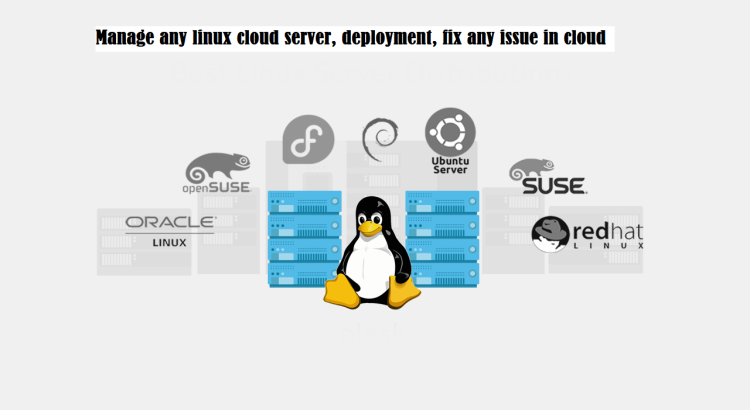
Task: Click the 'openSUSE' wordmark text
Action: point(217,188)
